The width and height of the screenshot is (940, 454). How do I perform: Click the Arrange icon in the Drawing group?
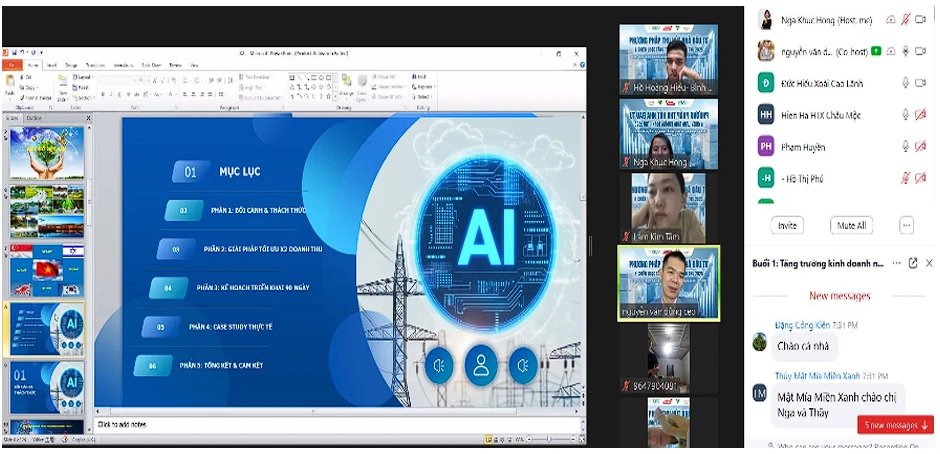click(347, 84)
